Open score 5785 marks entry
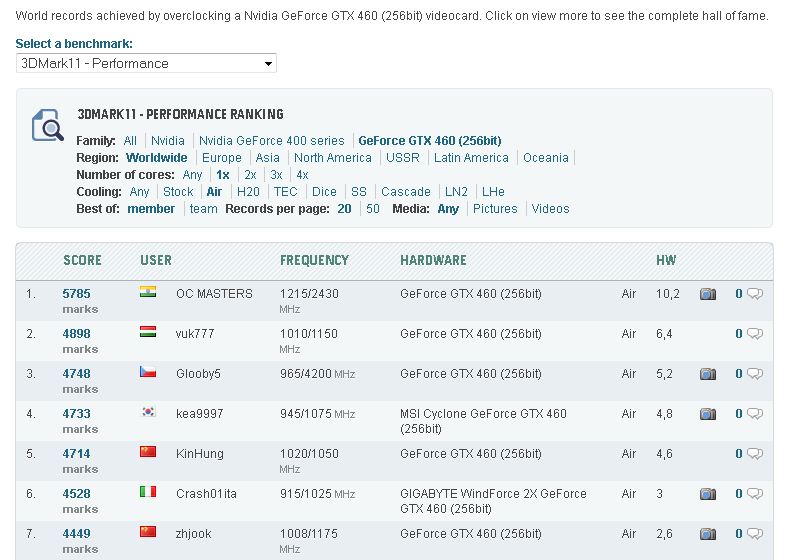This screenshot has height=560, width=789. tap(76, 294)
